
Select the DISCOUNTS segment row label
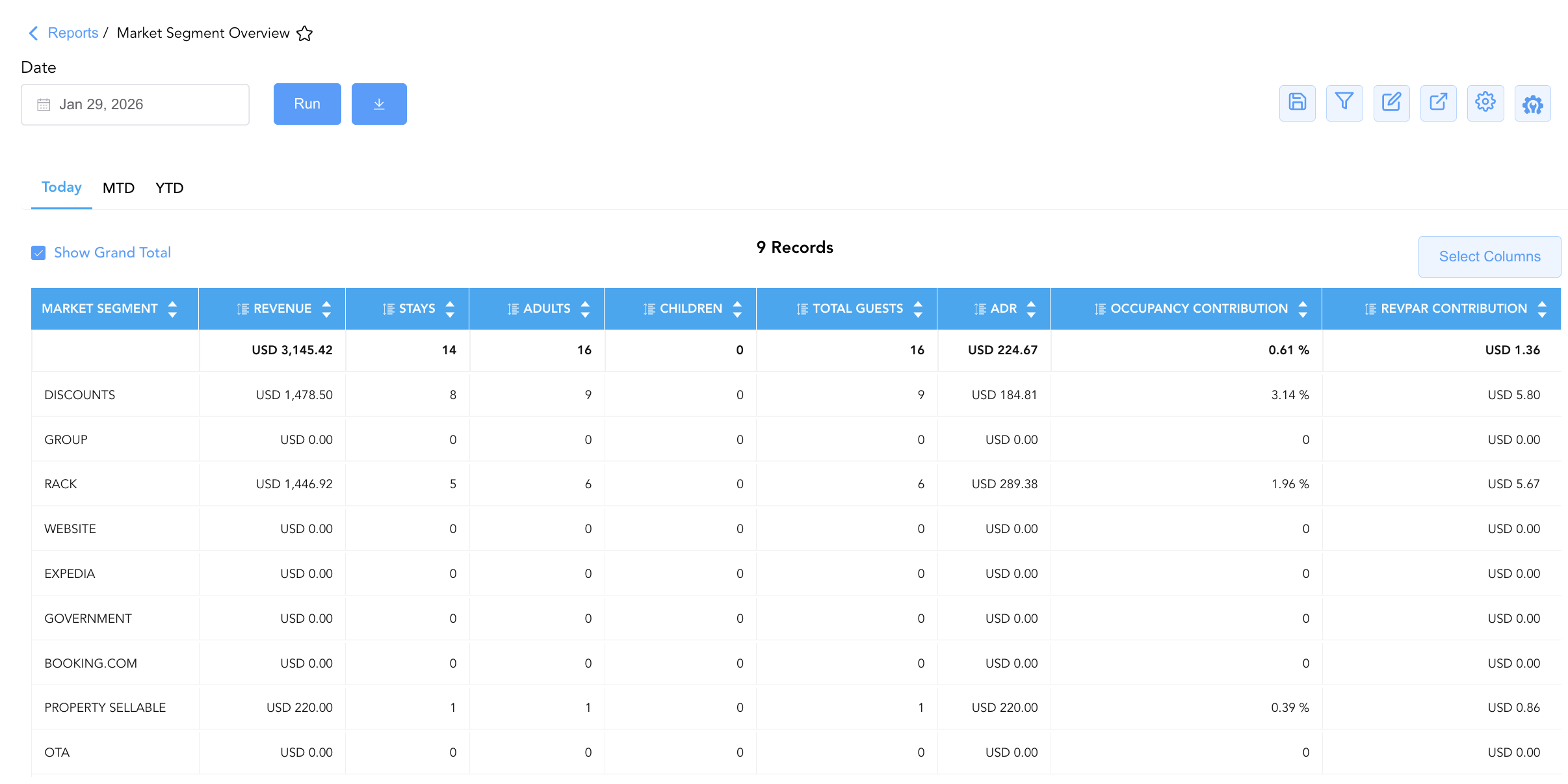point(80,395)
